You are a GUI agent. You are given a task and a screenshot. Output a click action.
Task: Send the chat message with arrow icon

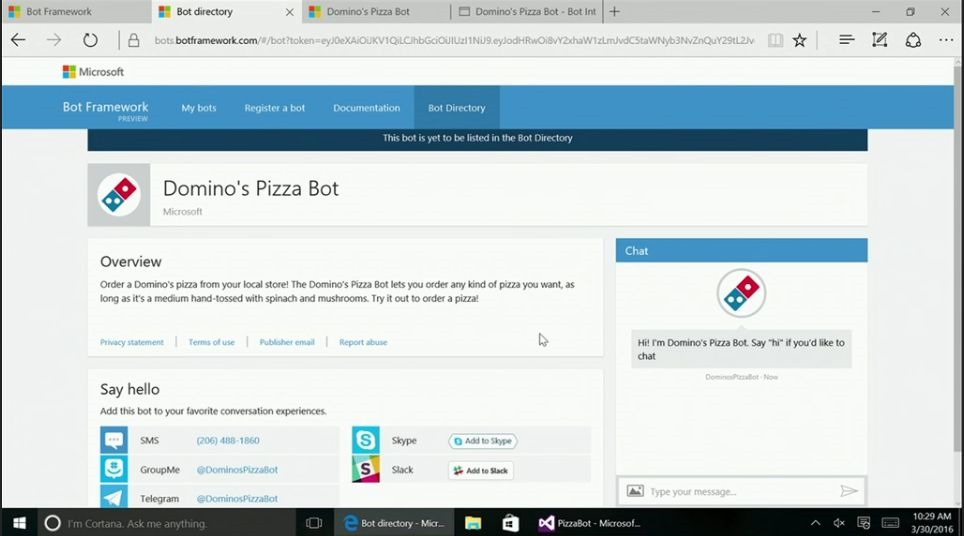tap(849, 491)
